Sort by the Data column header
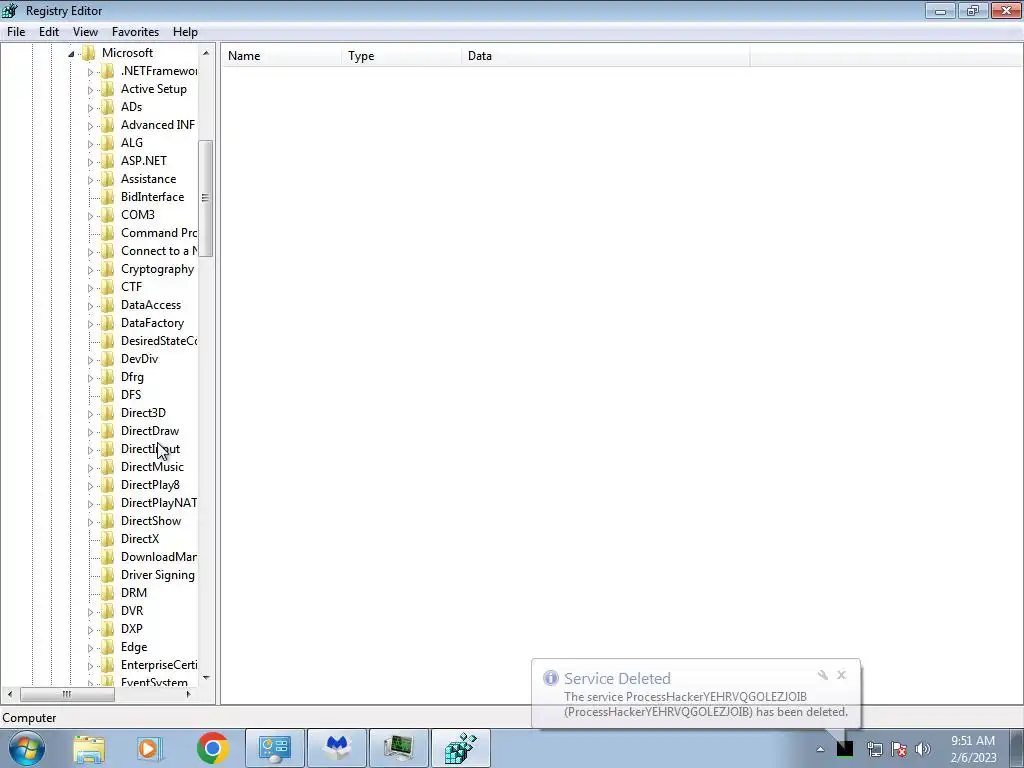This screenshot has height=768, width=1024. tap(605, 56)
